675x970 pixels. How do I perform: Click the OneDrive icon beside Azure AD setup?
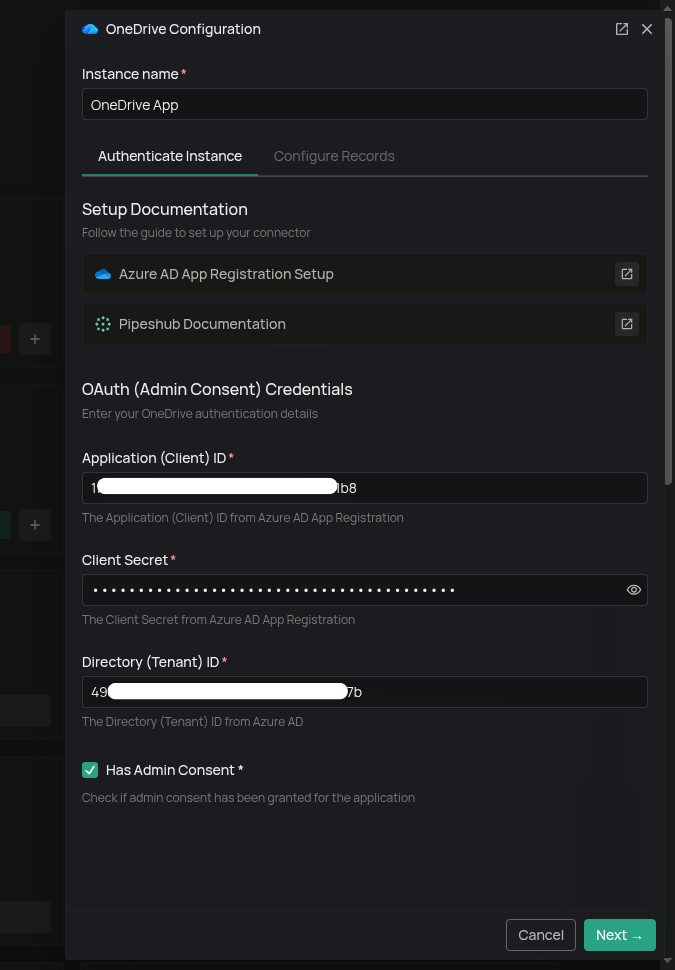(x=103, y=274)
